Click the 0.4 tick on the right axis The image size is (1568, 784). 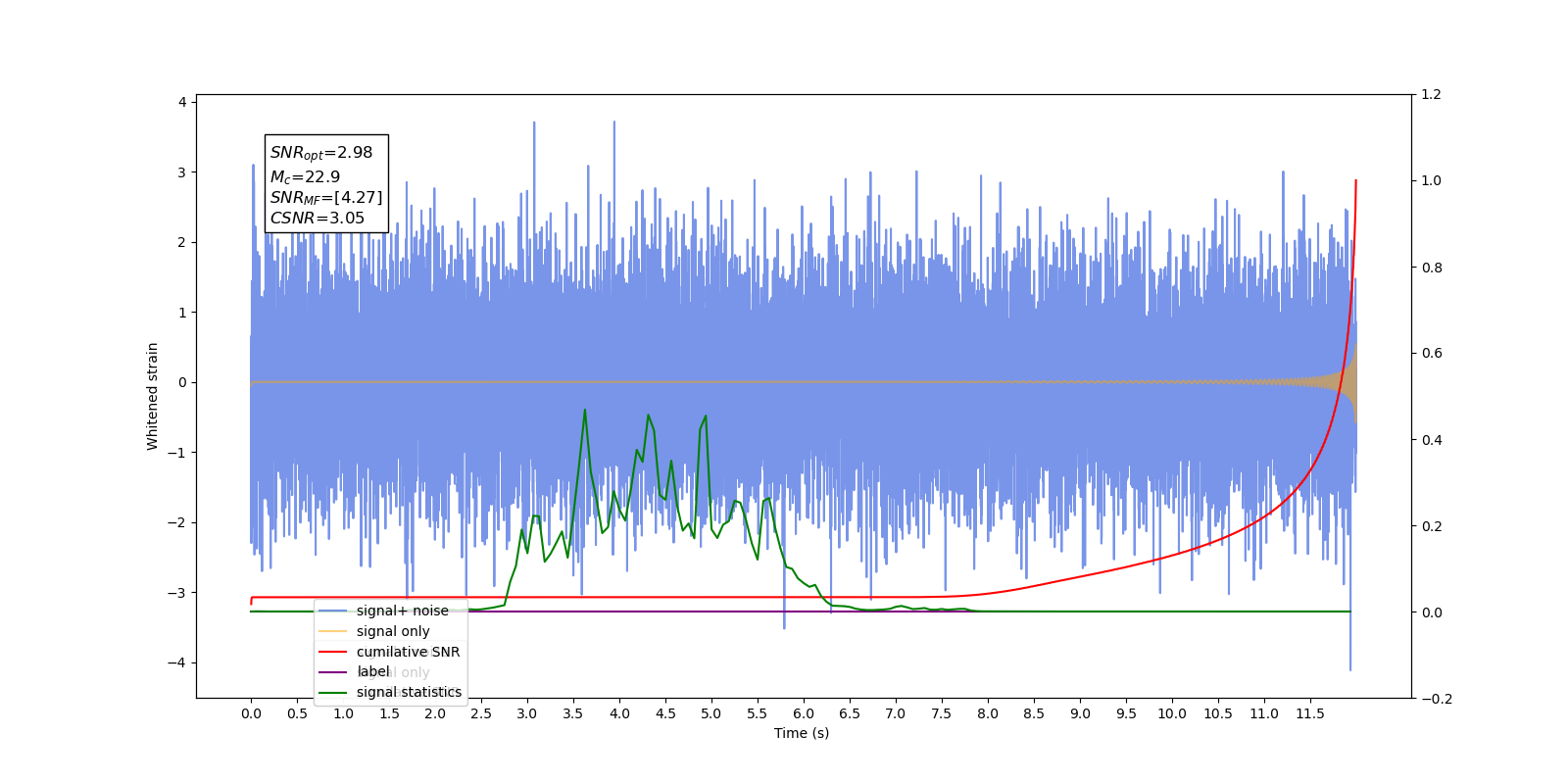(x=1432, y=440)
